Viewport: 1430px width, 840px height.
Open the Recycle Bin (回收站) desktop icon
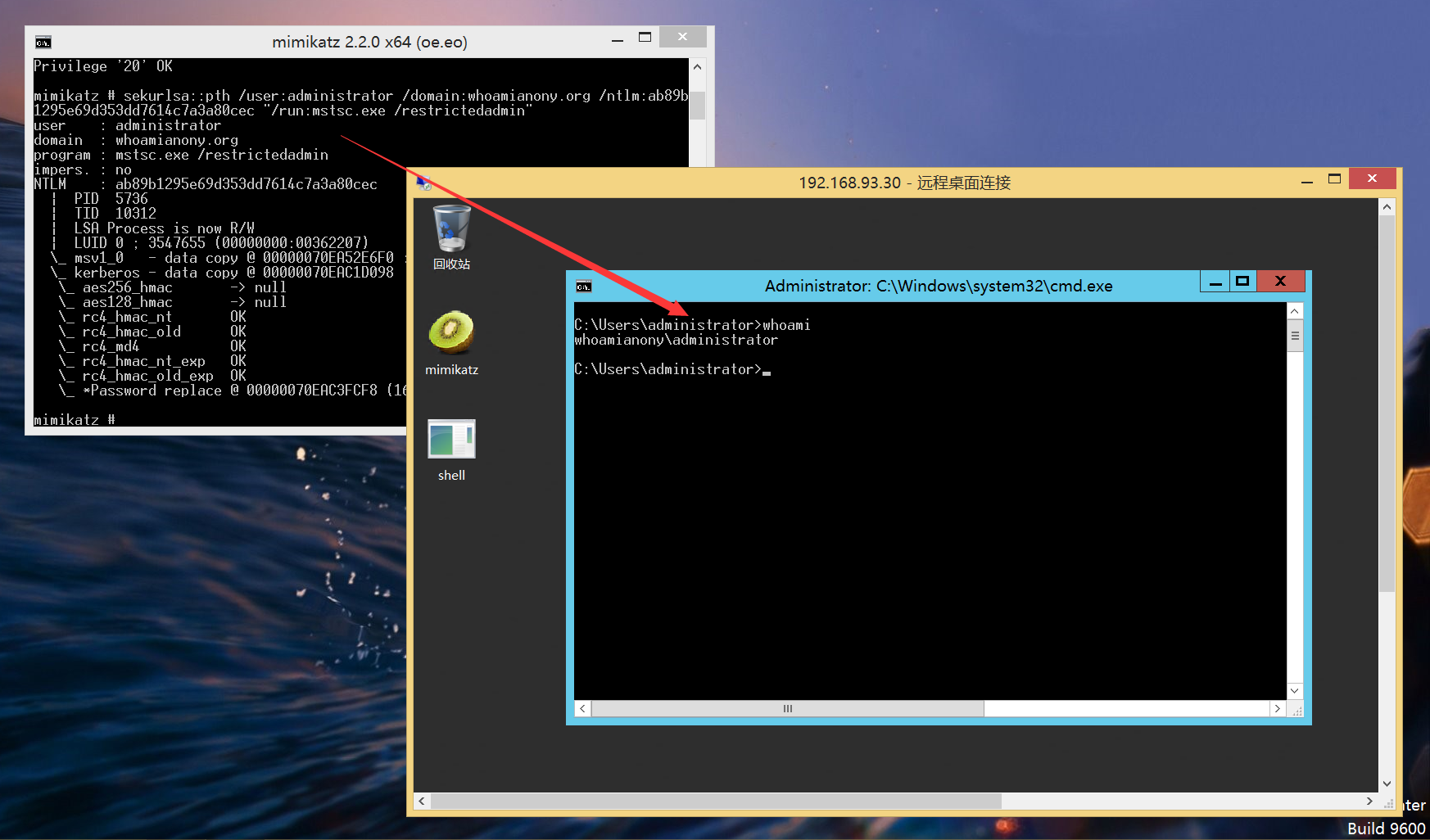point(451,237)
